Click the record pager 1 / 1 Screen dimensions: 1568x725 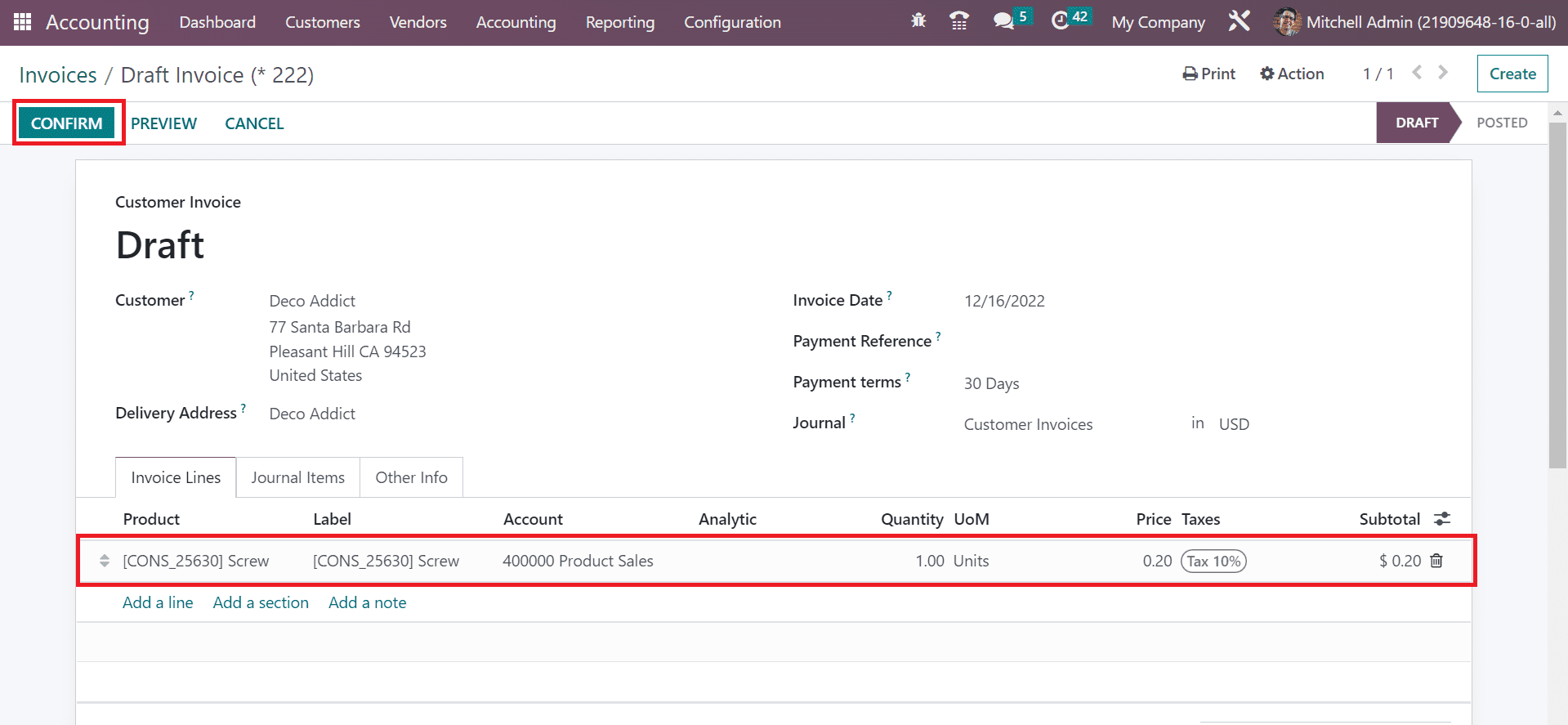point(1378,74)
